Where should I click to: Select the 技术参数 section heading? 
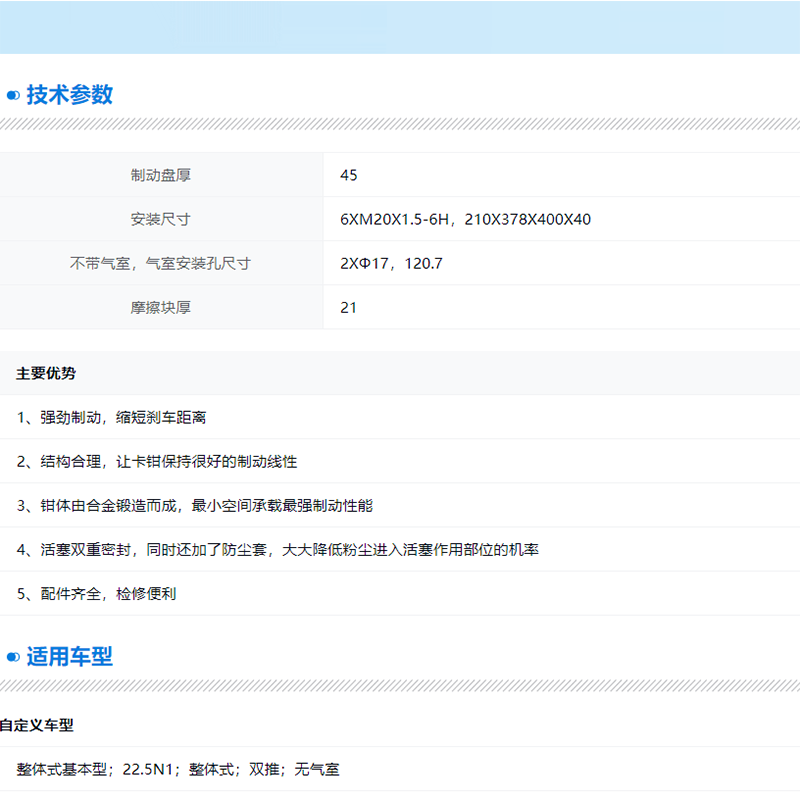[x=69, y=95]
